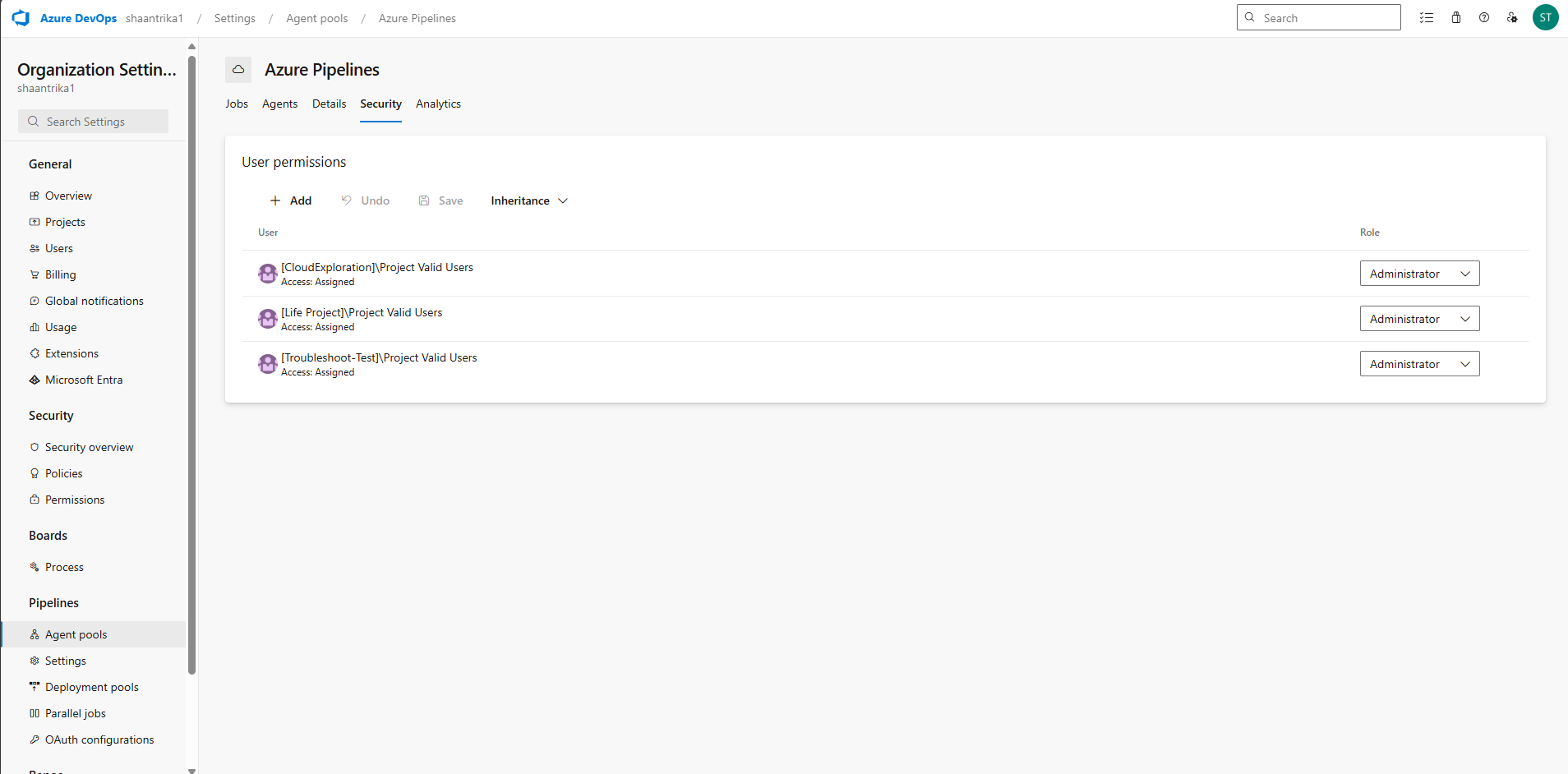Click the OAuth configurations icon in sidebar
Viewport: 1568px width, 774px height.
click(35, 739)
